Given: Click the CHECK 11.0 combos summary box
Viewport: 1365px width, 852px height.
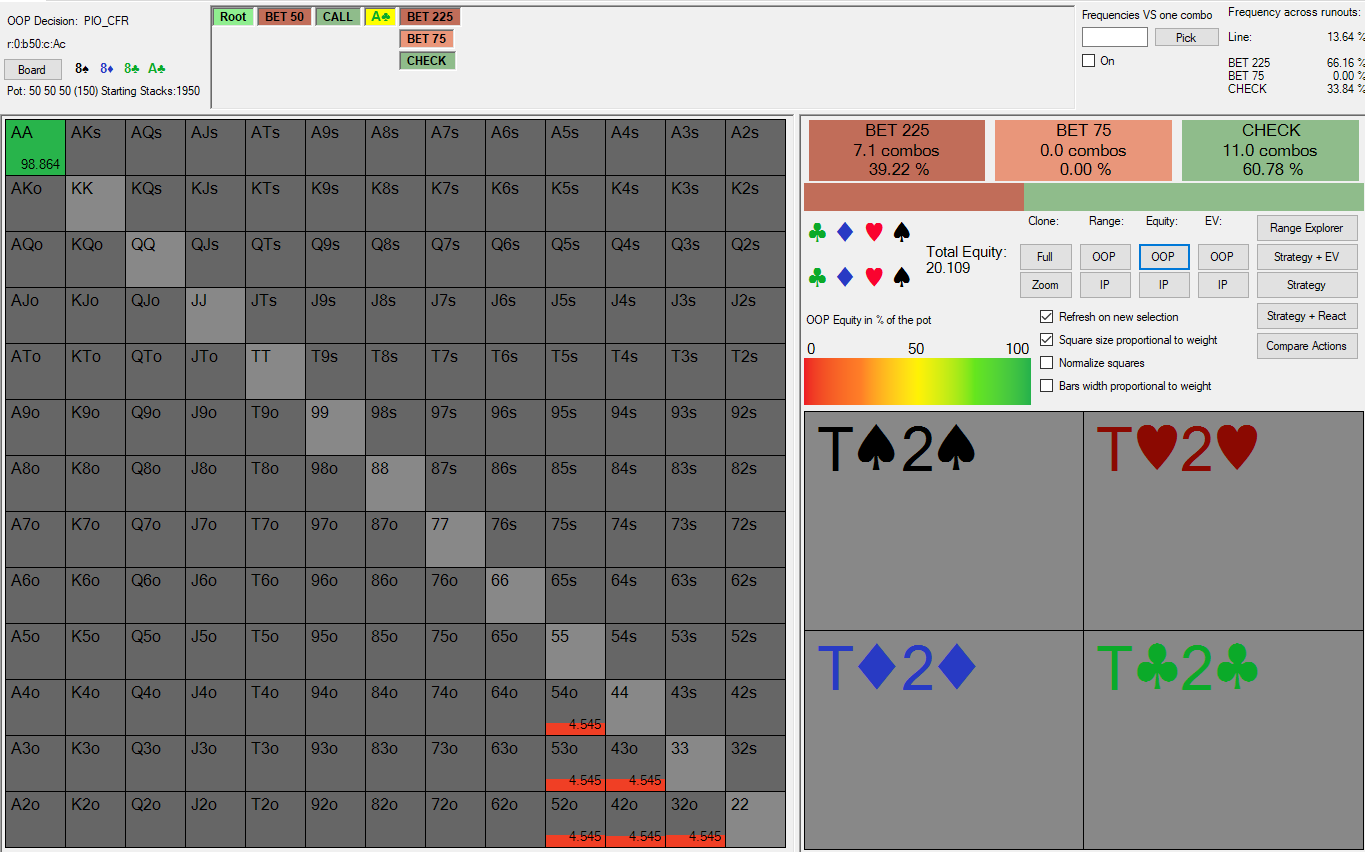Looking at the screenshot, I should [x=1271, y=150].
